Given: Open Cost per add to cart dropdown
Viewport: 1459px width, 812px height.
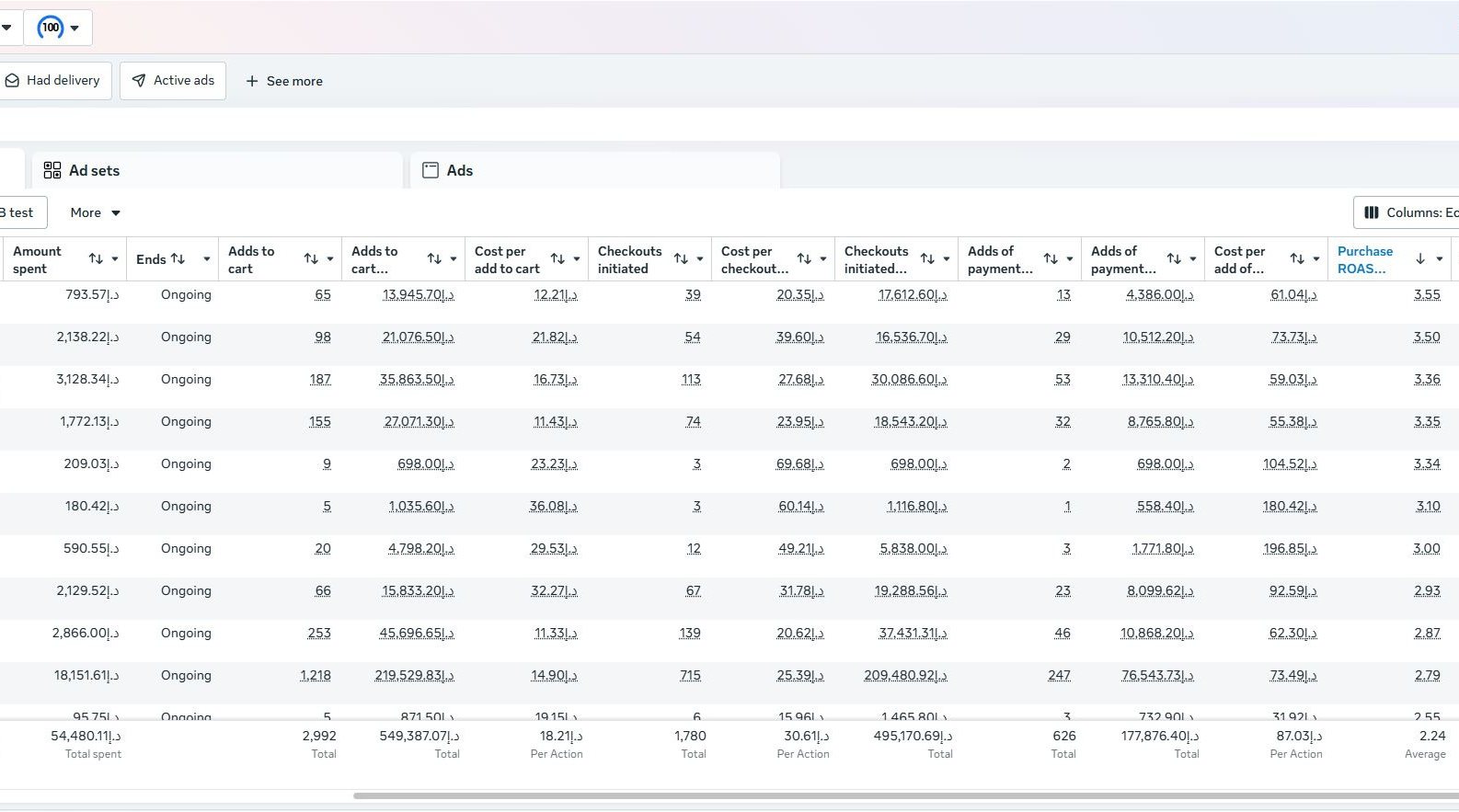Looking at the screenshot, I should click(577, 259).
